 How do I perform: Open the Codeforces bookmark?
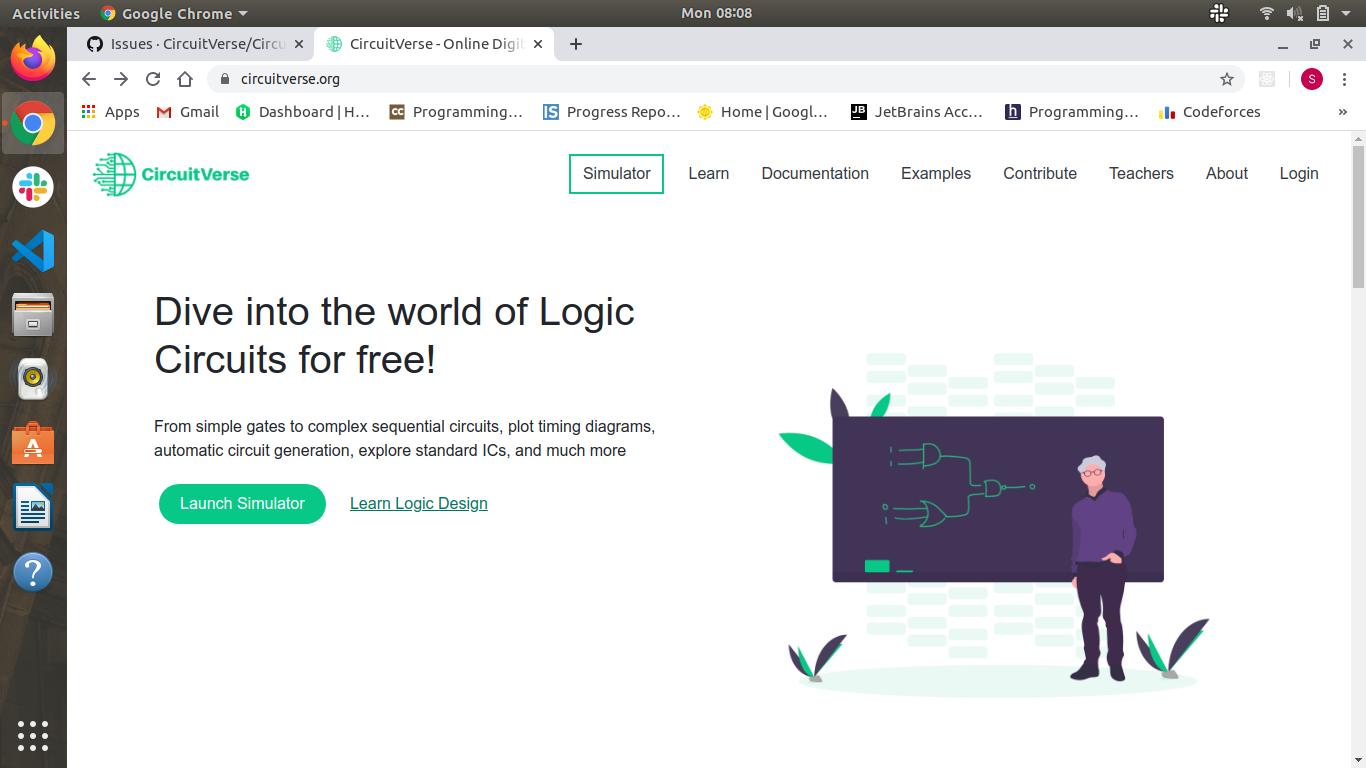[1210, 112]
